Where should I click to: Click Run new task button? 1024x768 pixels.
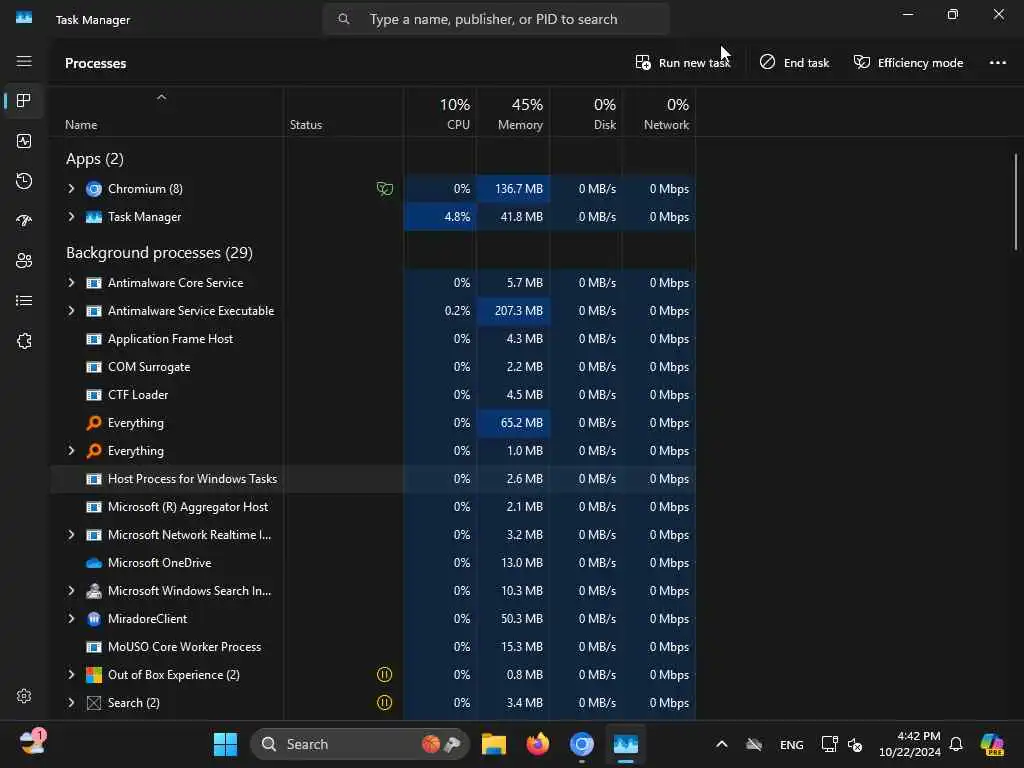coord(682,63)
